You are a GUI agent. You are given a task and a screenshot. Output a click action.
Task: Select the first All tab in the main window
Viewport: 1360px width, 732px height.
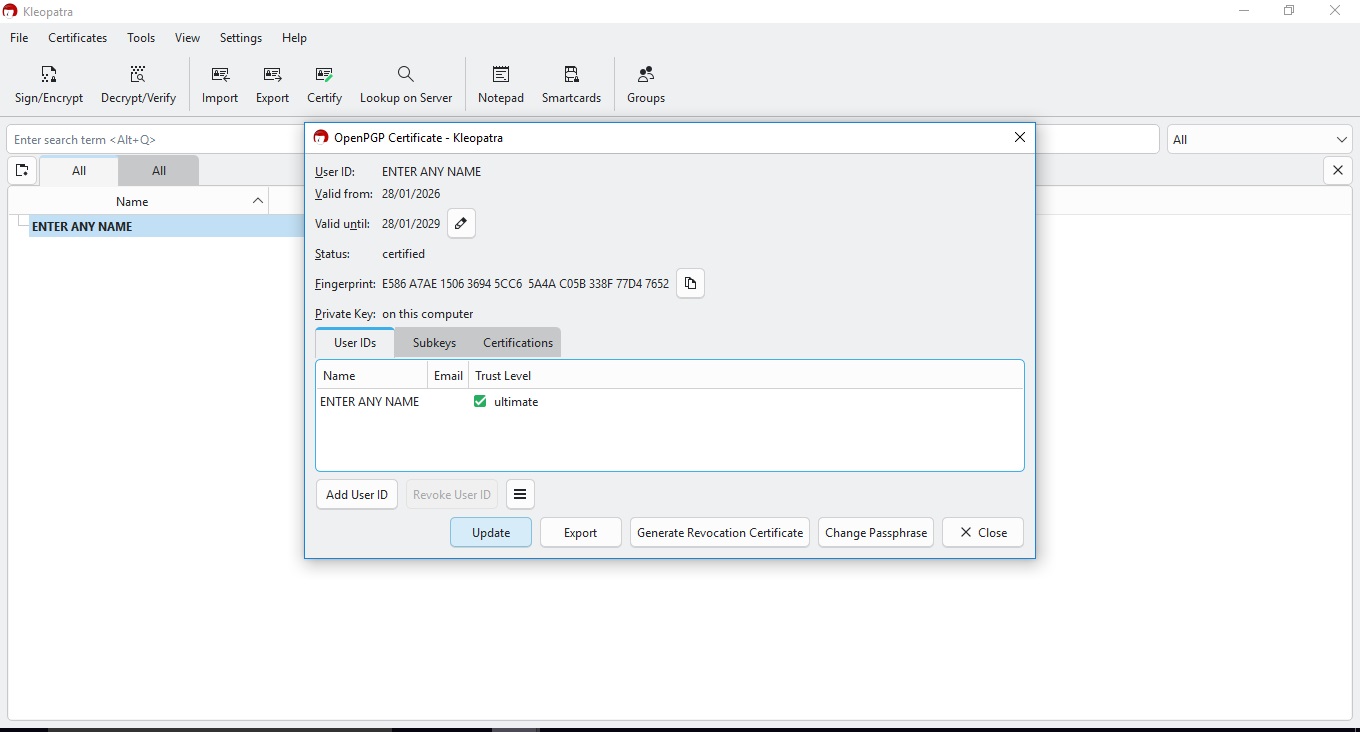(79, 171)
